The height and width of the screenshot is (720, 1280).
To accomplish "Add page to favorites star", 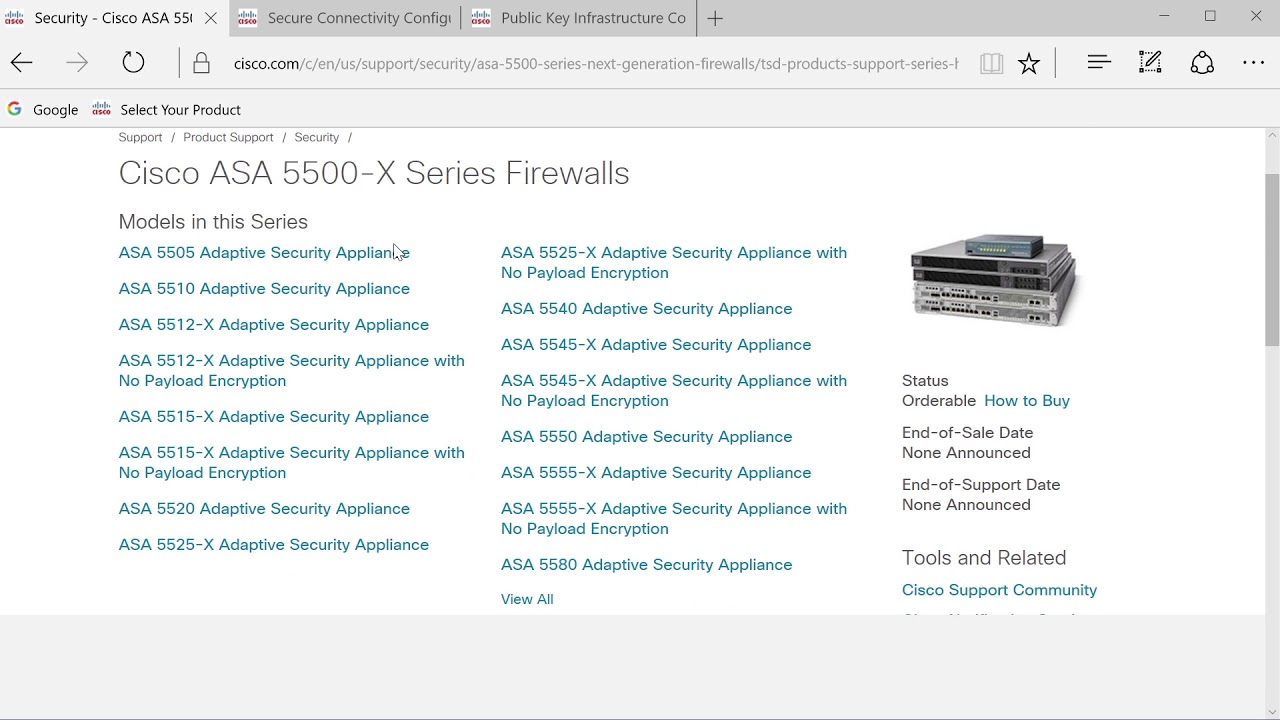I will (x=1029, y=63).
